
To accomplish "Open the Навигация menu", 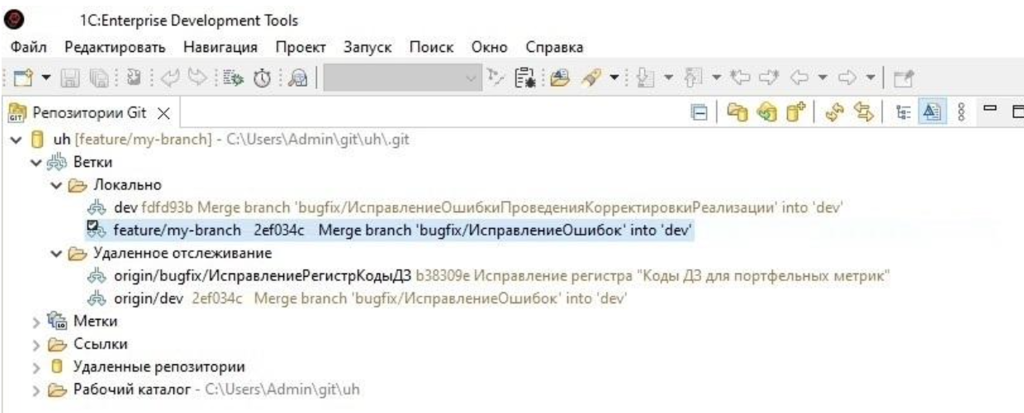I will click(x=220, y=47).
